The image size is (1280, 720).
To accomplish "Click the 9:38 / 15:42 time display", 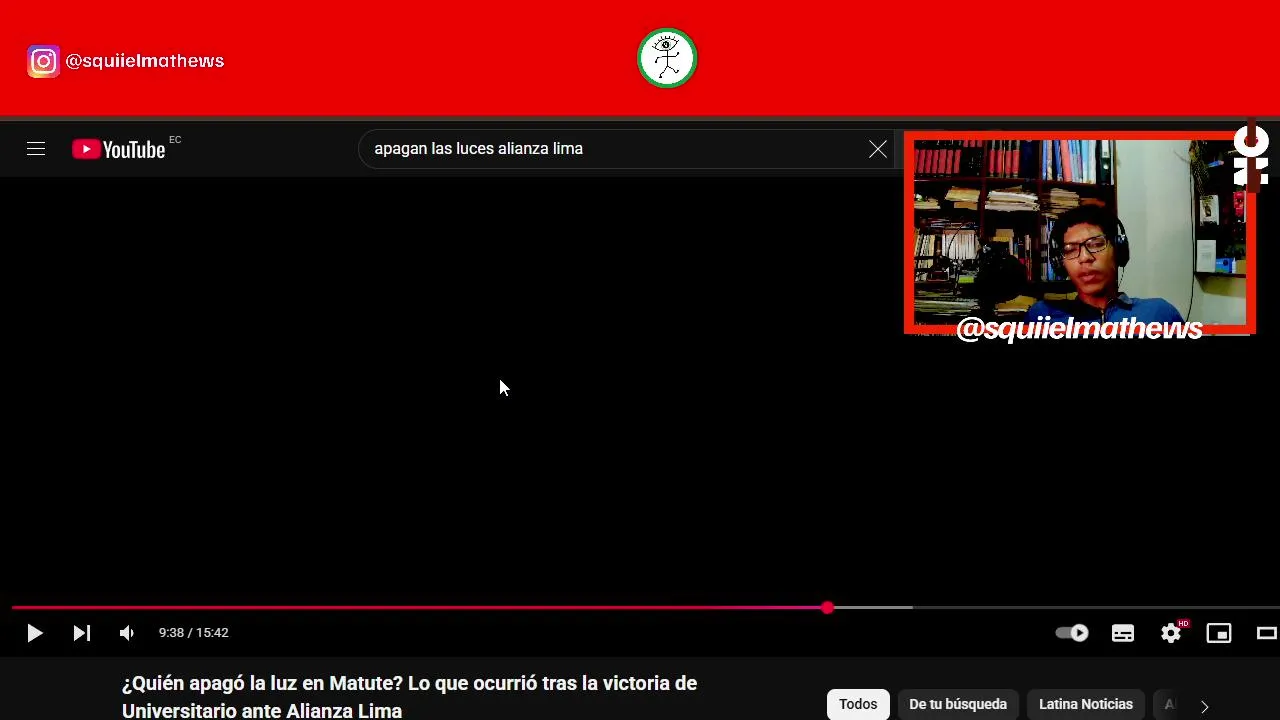I will coord(193,633).
